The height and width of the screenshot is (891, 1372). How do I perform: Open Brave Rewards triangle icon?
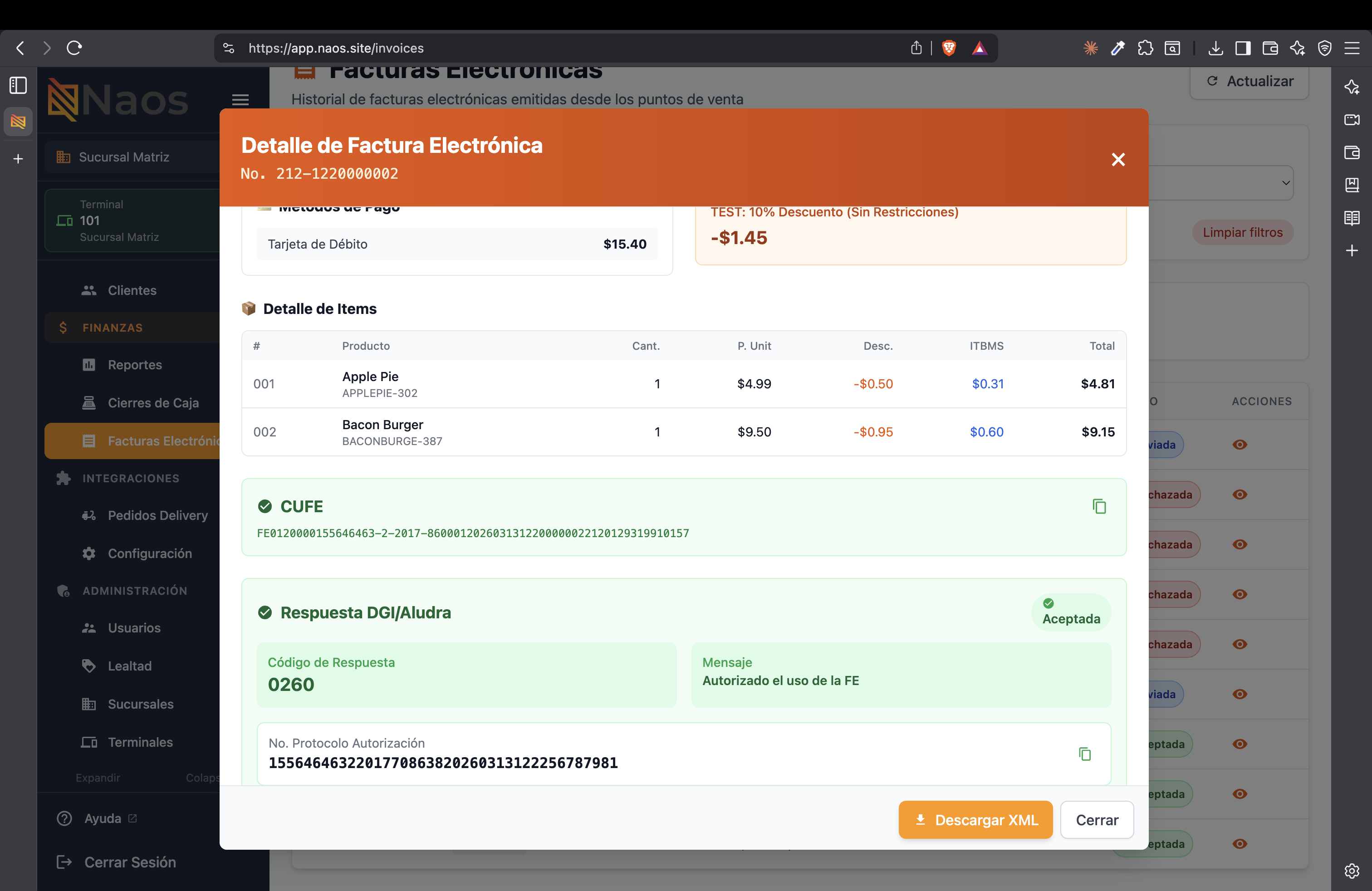[980, 48]
